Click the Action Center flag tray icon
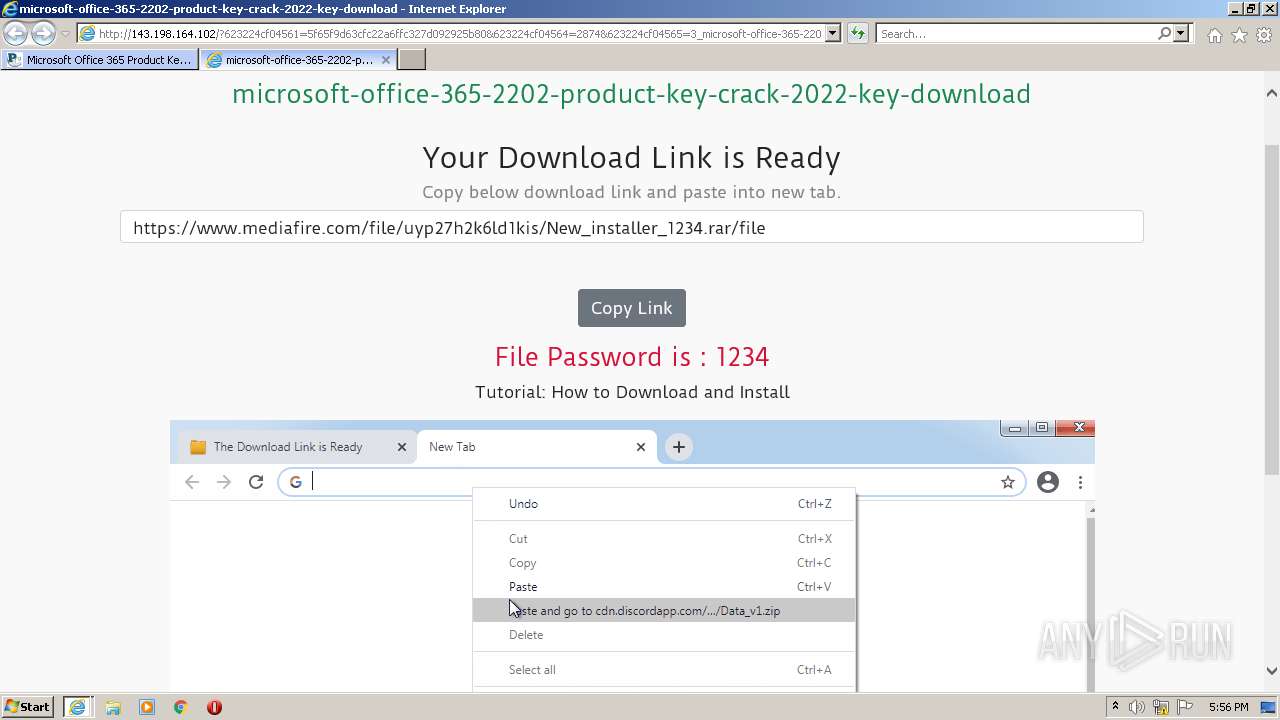Viewport: 1280px width, 720px height. 1187,707
